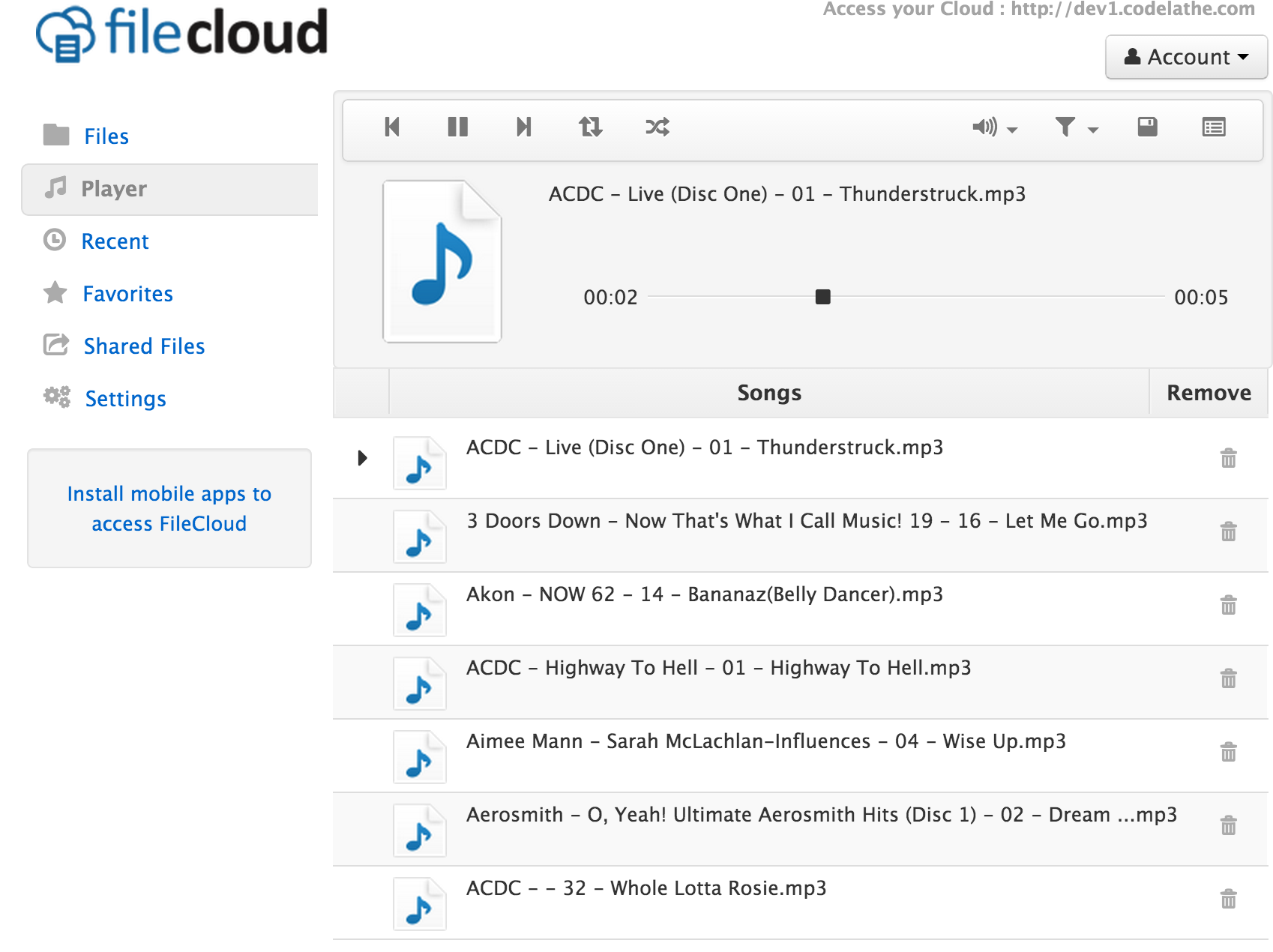Remove Highway To Hell.mp3 from playlist

[1228, 678]
